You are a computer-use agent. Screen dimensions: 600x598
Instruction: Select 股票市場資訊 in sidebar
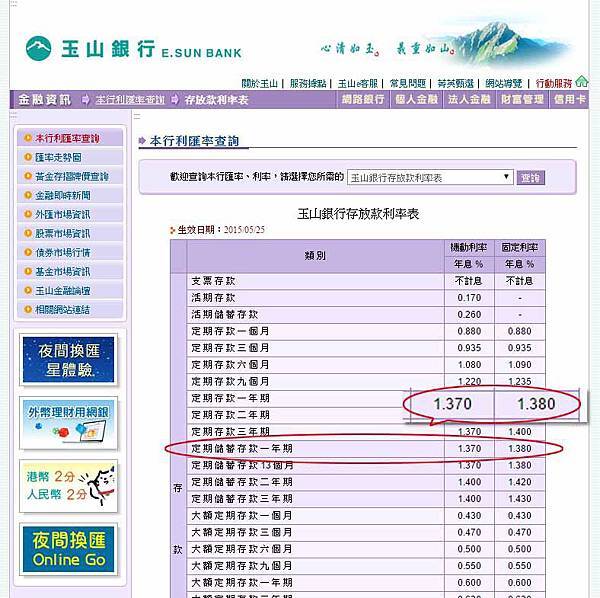pos(70,233)
